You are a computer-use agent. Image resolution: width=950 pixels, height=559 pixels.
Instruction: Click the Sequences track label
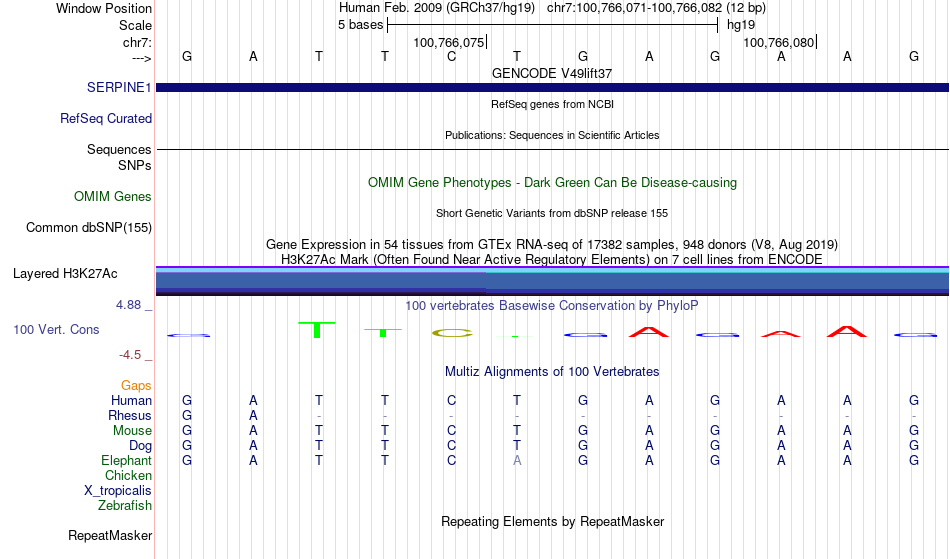[x=119, y=150]
